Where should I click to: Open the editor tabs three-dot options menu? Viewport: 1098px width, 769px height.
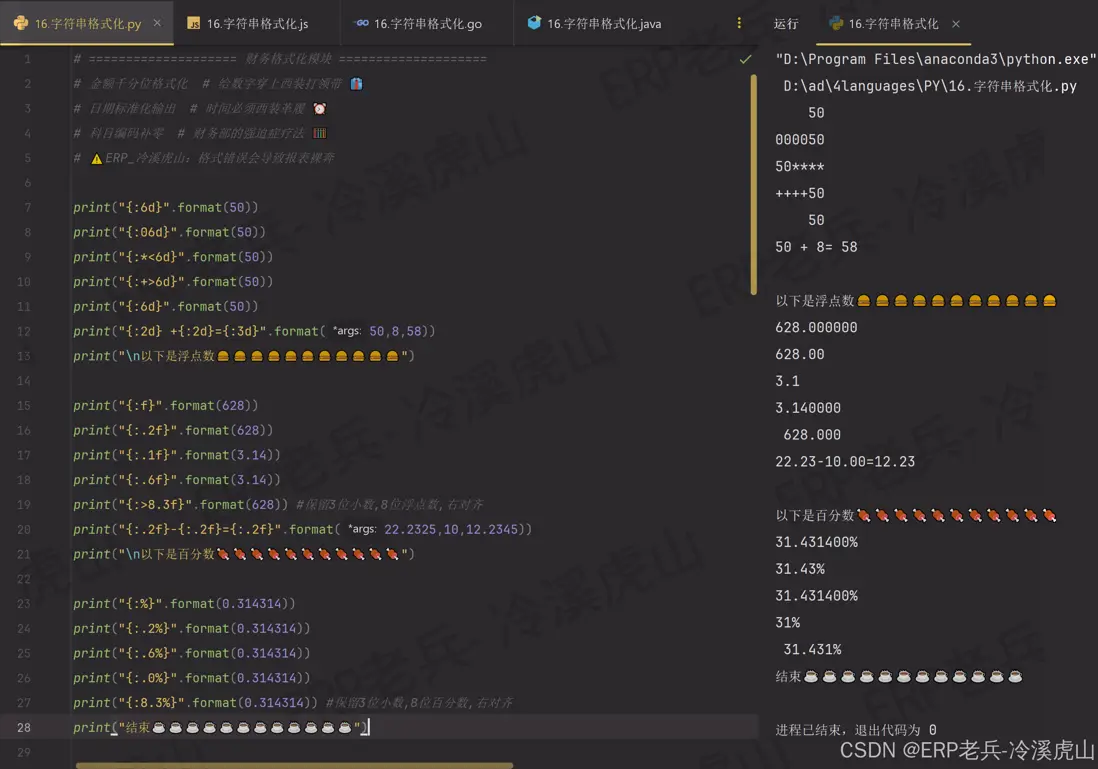pyautogui.click(x=739, y=23)
